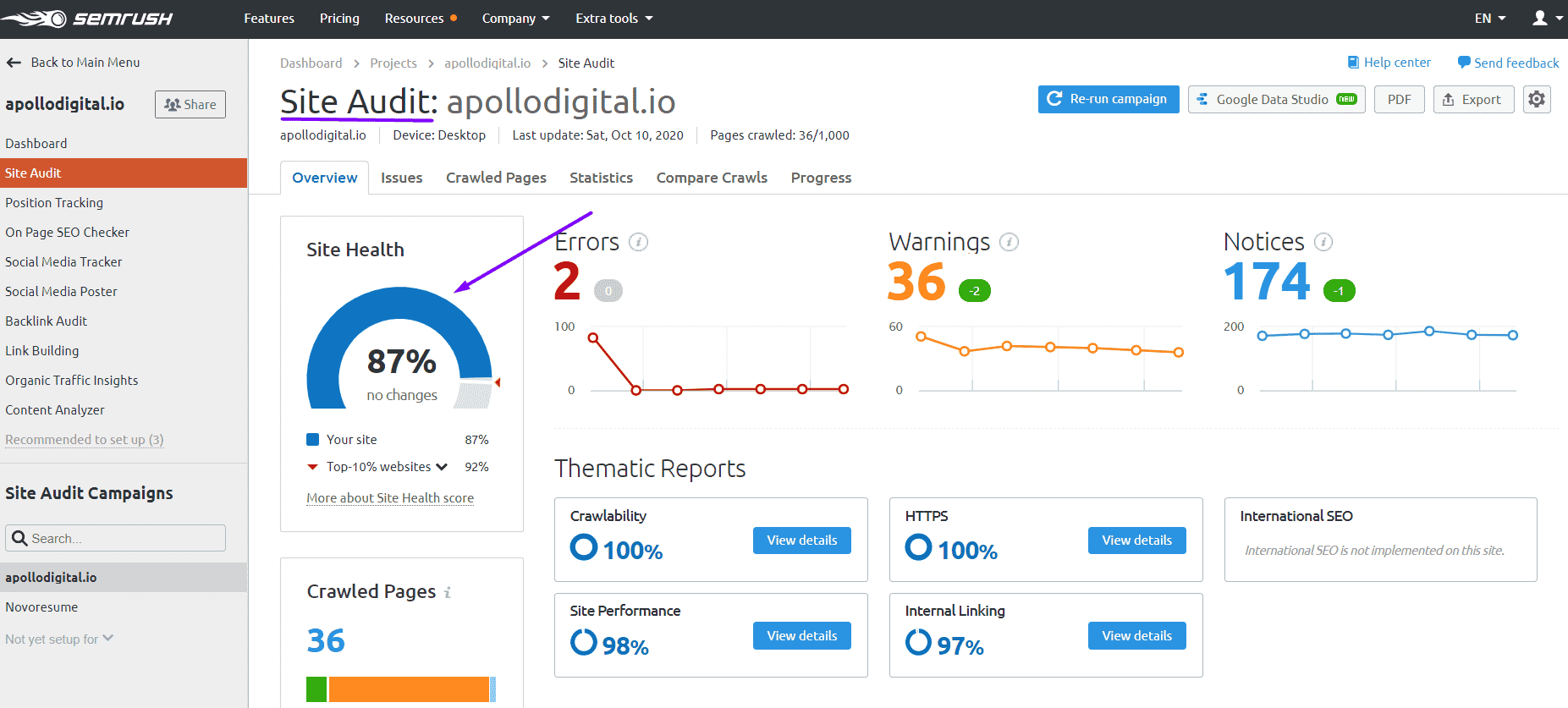1568x708 pixels.
Task: Go to Dashboard breadcrumb
Action: pyautogui.click(x=311, y=63)
